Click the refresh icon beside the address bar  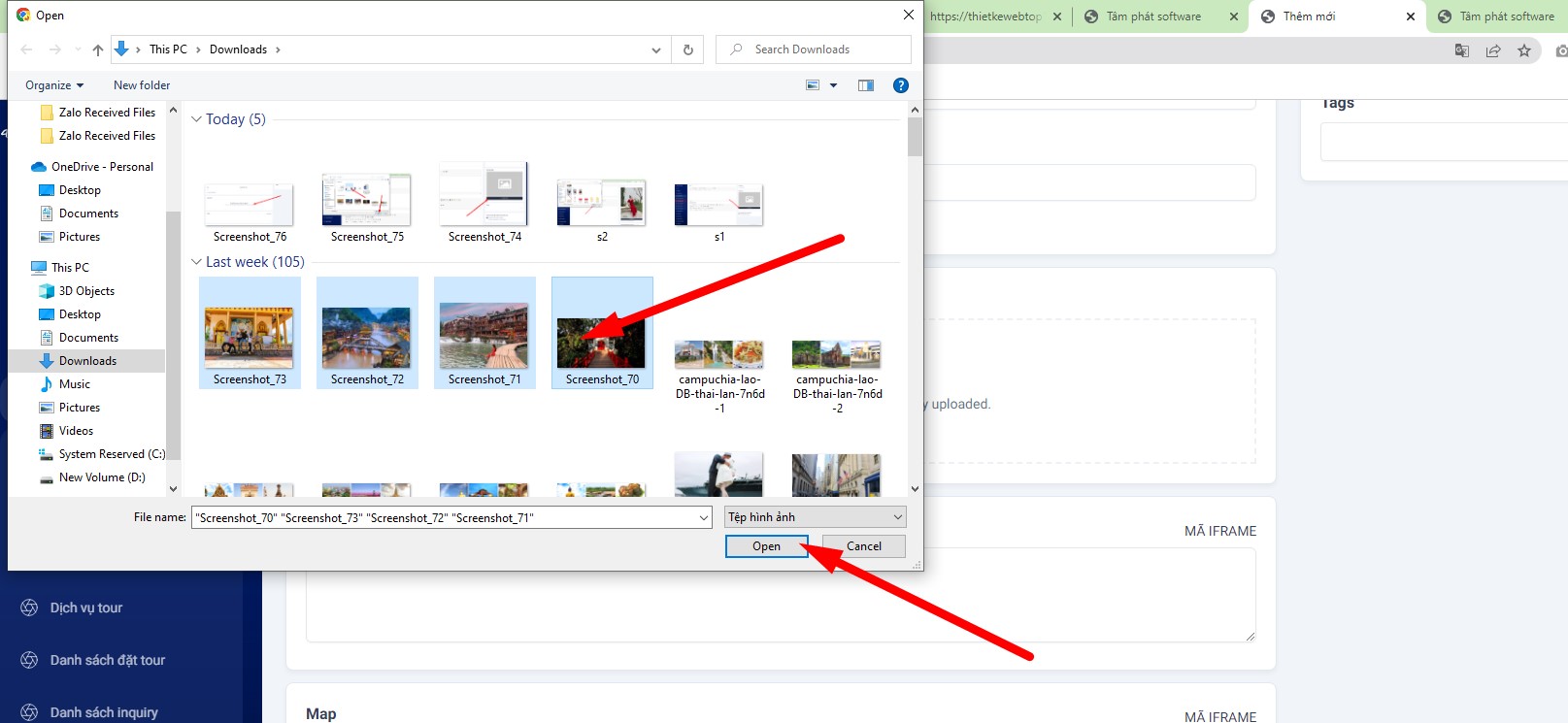[x=688, y=49]
